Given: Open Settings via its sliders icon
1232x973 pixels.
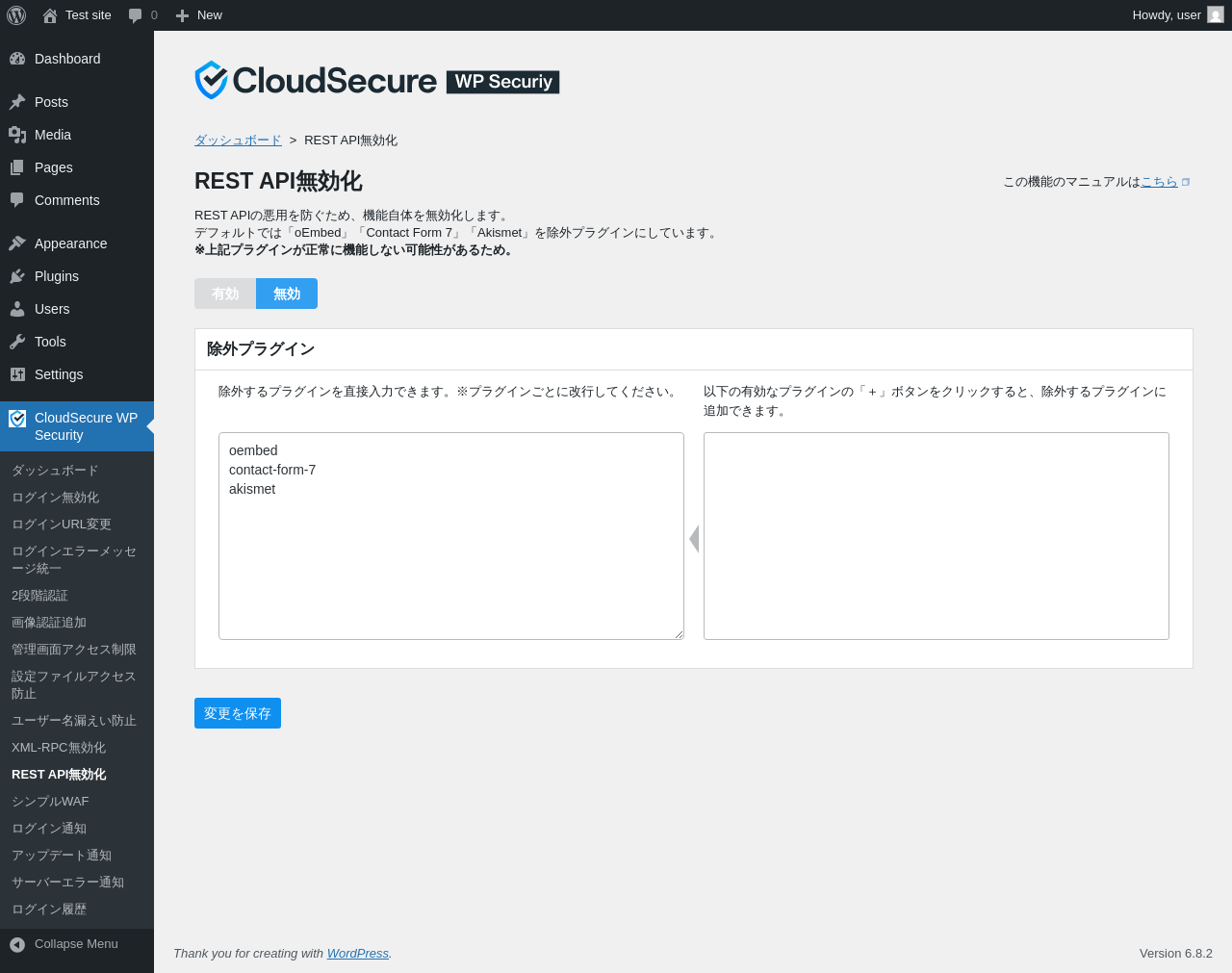Looking at the screenshot, I should [17, 374].
